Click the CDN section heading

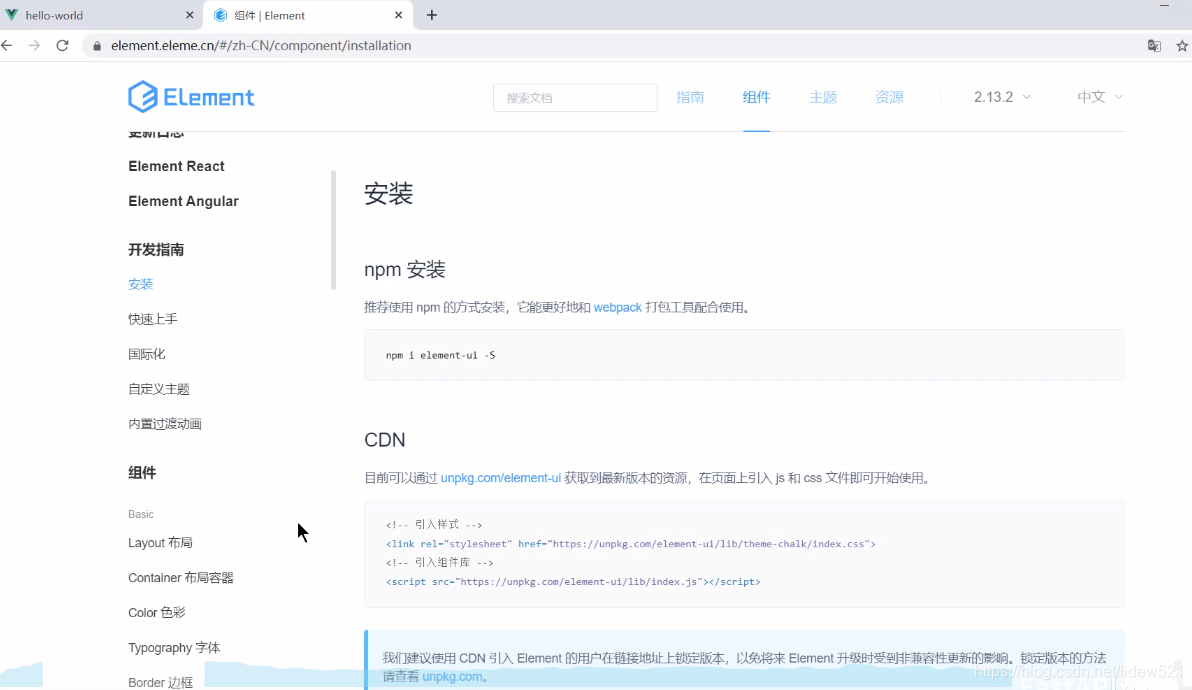tap(385, 440)
